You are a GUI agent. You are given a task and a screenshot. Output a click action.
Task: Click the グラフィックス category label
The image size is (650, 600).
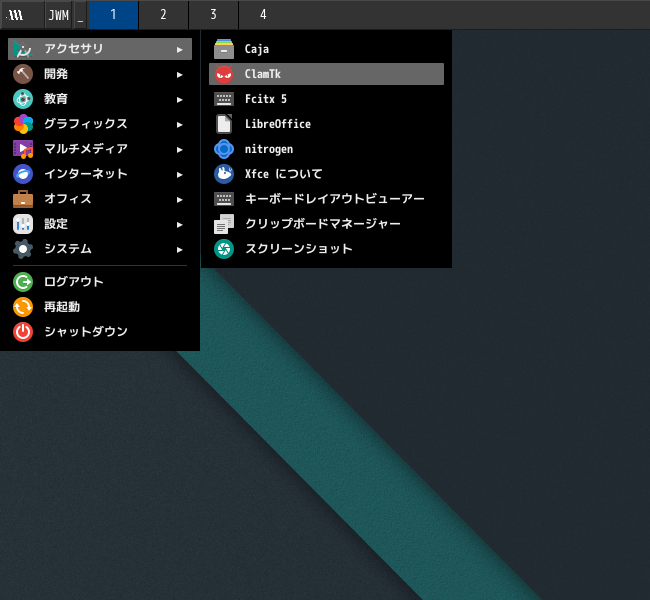point(86,124)
